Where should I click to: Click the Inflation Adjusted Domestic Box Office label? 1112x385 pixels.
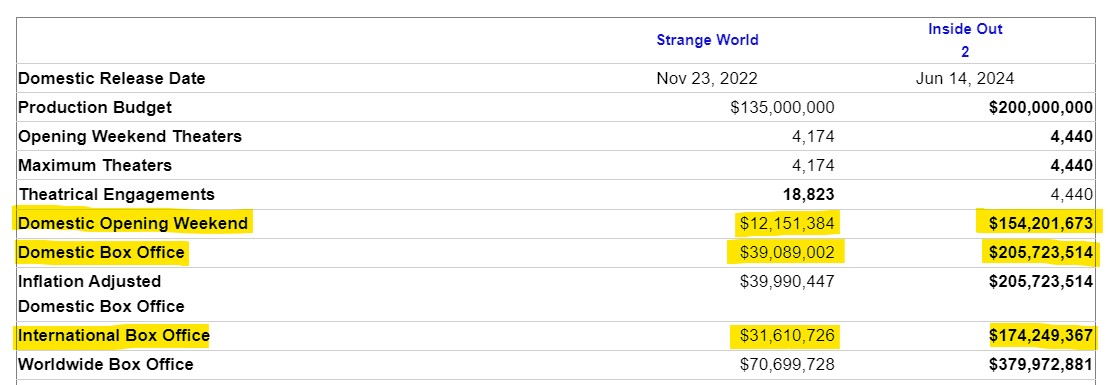tap(101, 294)
